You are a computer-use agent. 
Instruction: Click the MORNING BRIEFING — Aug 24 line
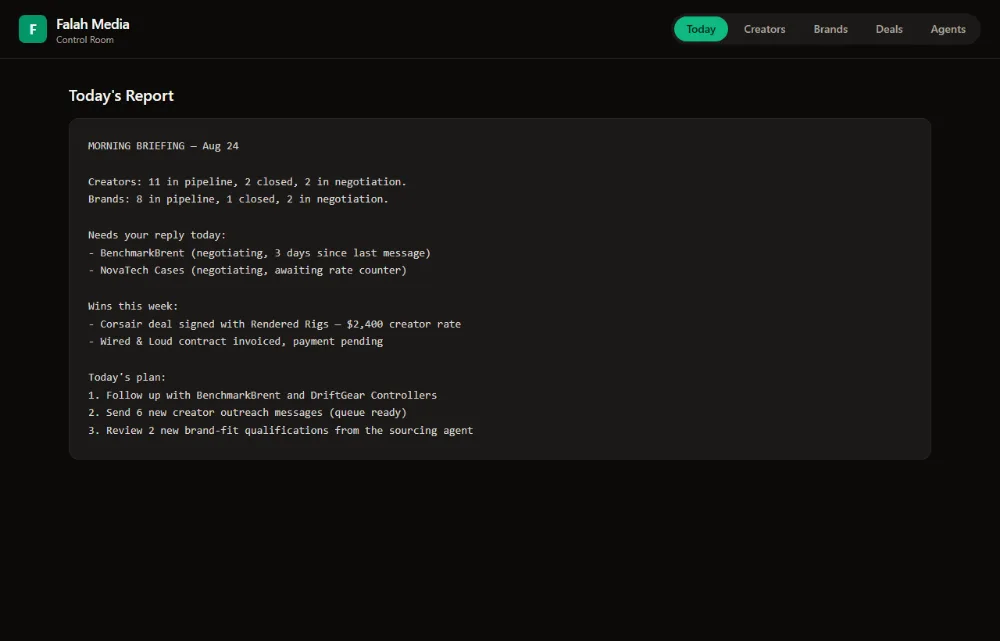pos(163,146)
